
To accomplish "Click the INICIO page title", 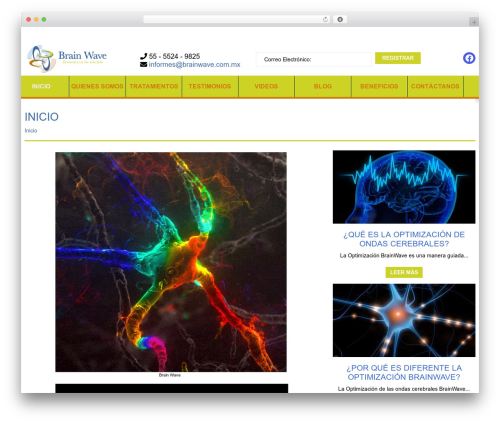I will (x=42, y=117).
